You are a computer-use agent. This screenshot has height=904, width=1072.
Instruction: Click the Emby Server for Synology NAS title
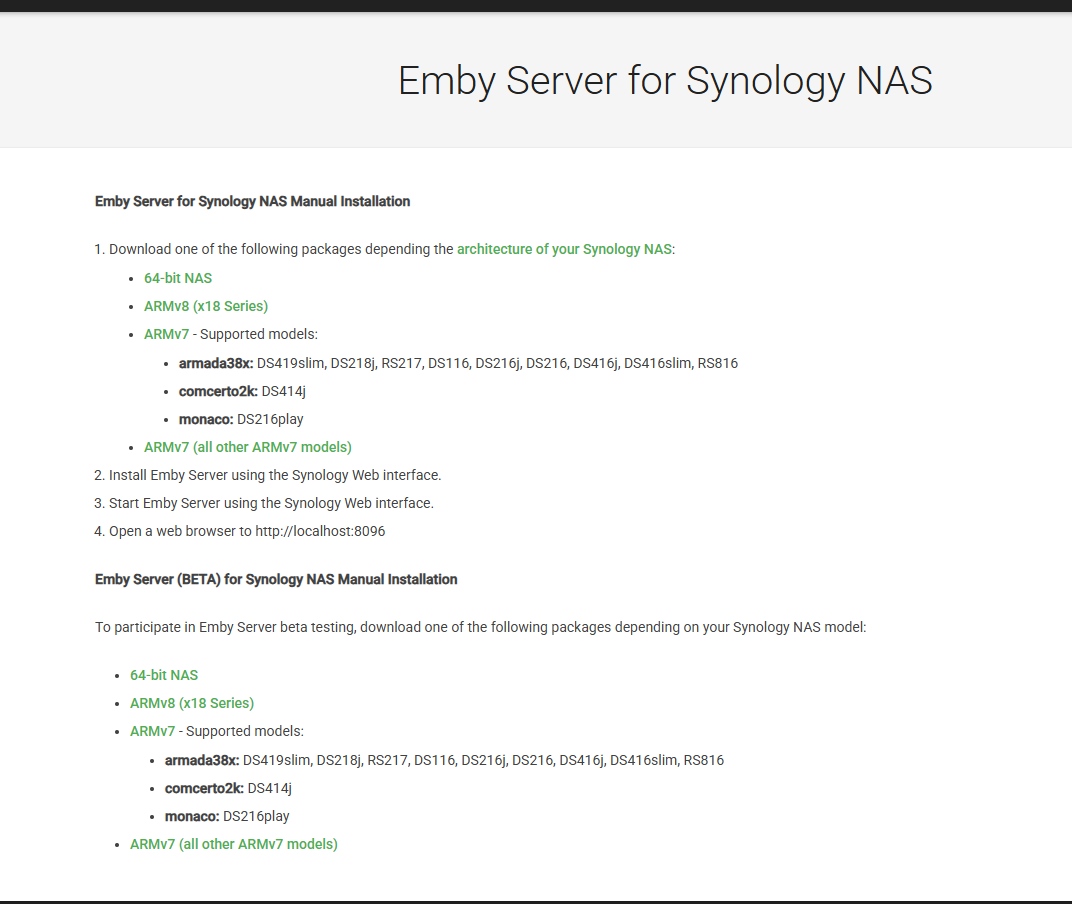pos(665,81)
